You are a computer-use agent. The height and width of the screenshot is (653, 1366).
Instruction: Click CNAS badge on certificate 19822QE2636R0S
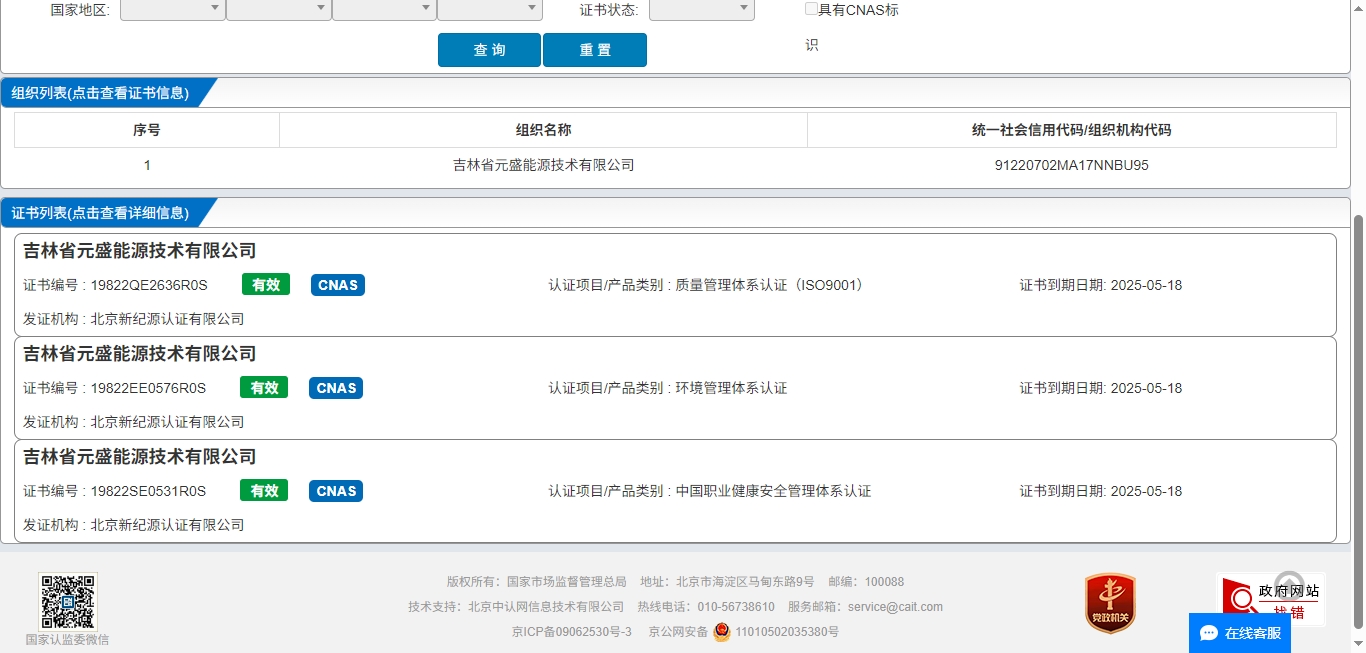tap(338, 285)
